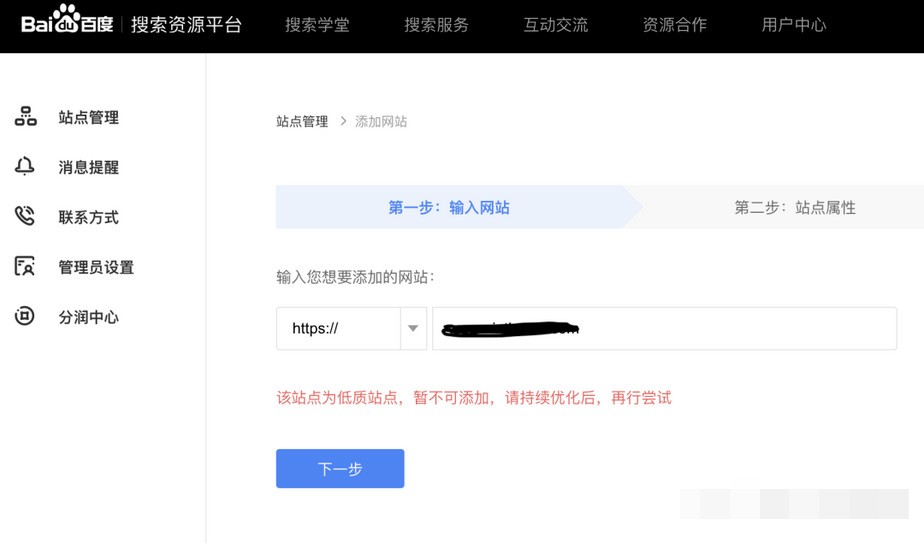Click the phone icon for contact methods
The height and width of the screenshot is (543, 924).
coord(25,216)
